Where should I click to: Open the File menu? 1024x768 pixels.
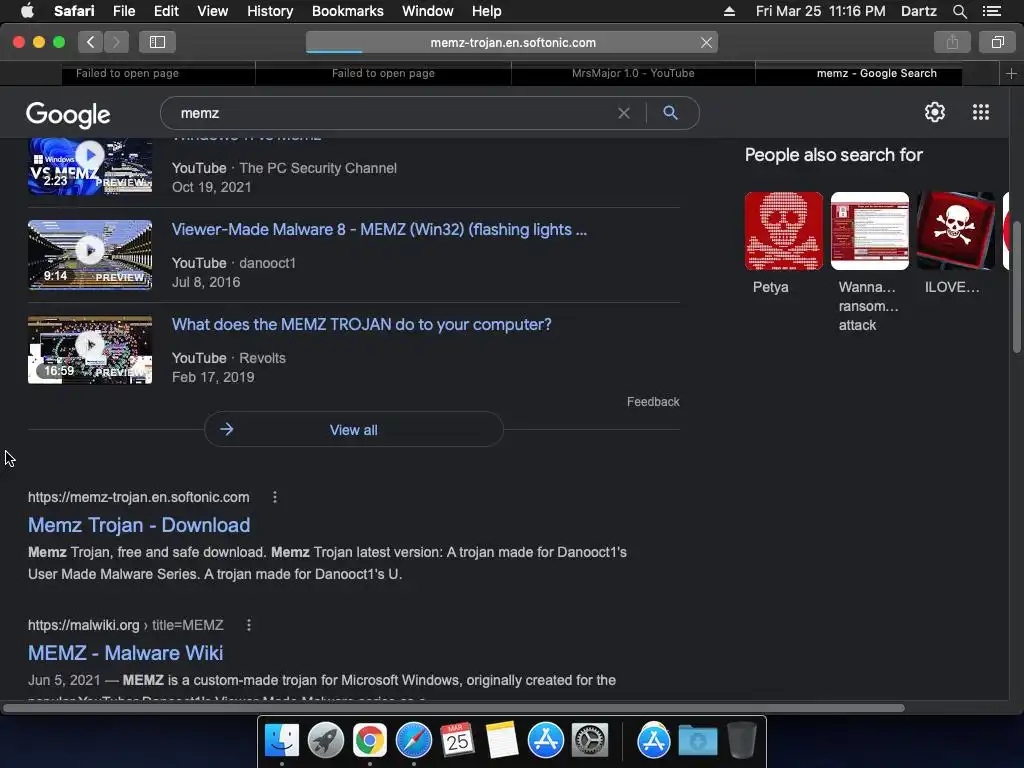[x=123, y=11]
